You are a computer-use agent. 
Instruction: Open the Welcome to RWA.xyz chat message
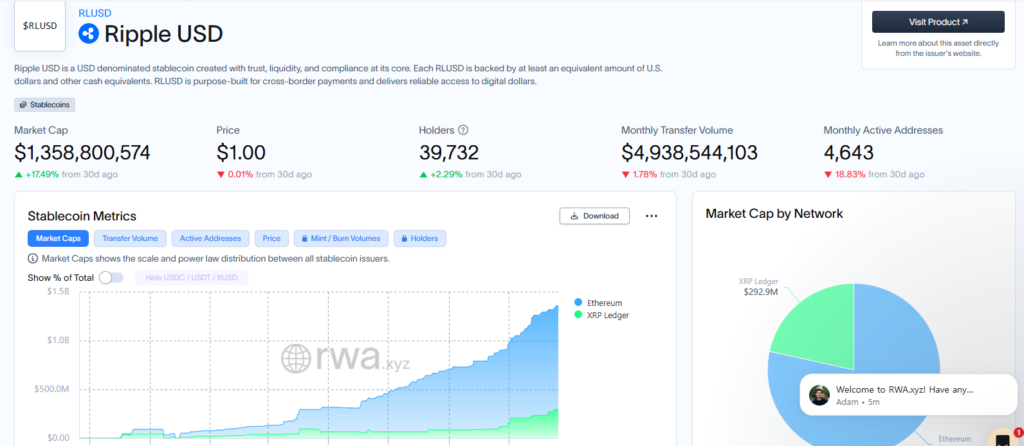(905, 389)
